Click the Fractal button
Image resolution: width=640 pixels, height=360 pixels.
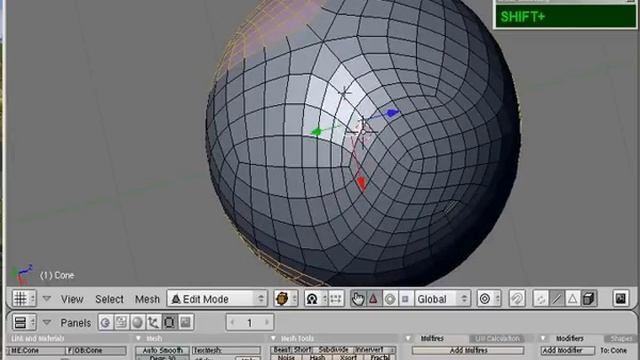[x=380, y=358]
